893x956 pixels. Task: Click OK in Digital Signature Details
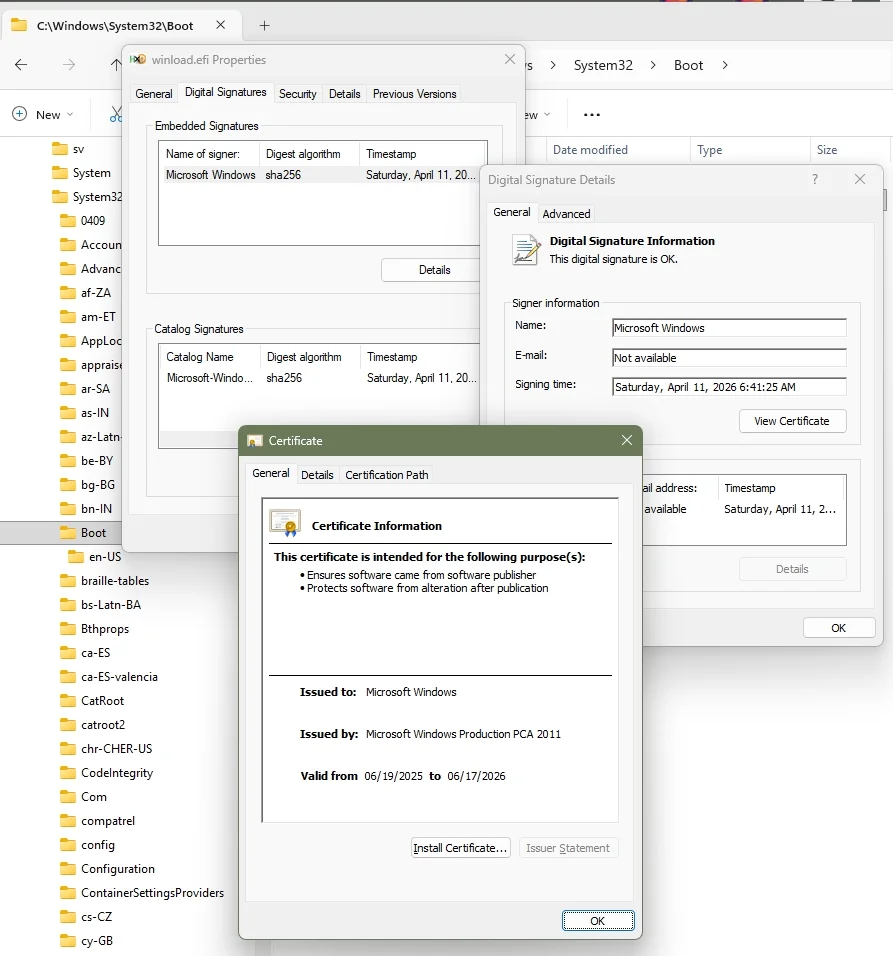pyautogui.click(x=839, y=628)
